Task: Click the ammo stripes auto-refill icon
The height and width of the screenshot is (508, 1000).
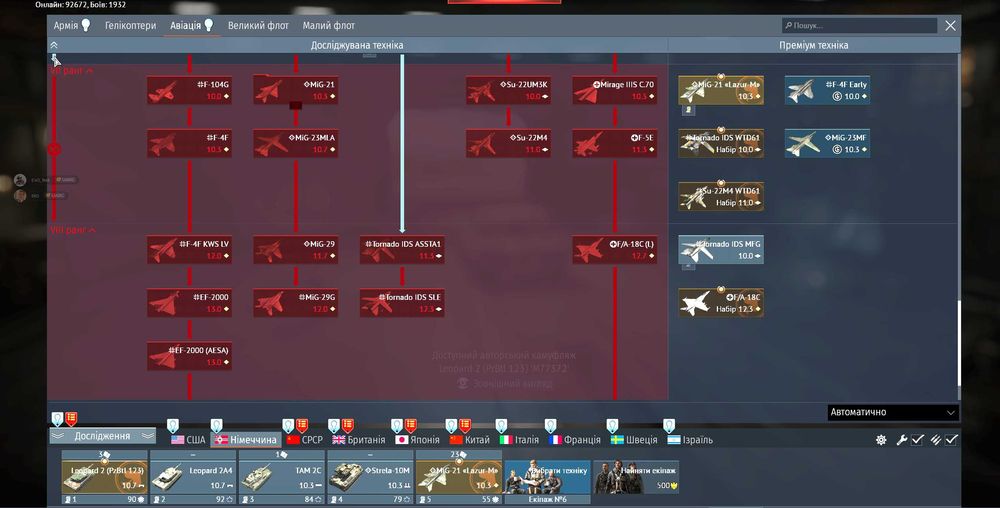Action: point(936,440)
